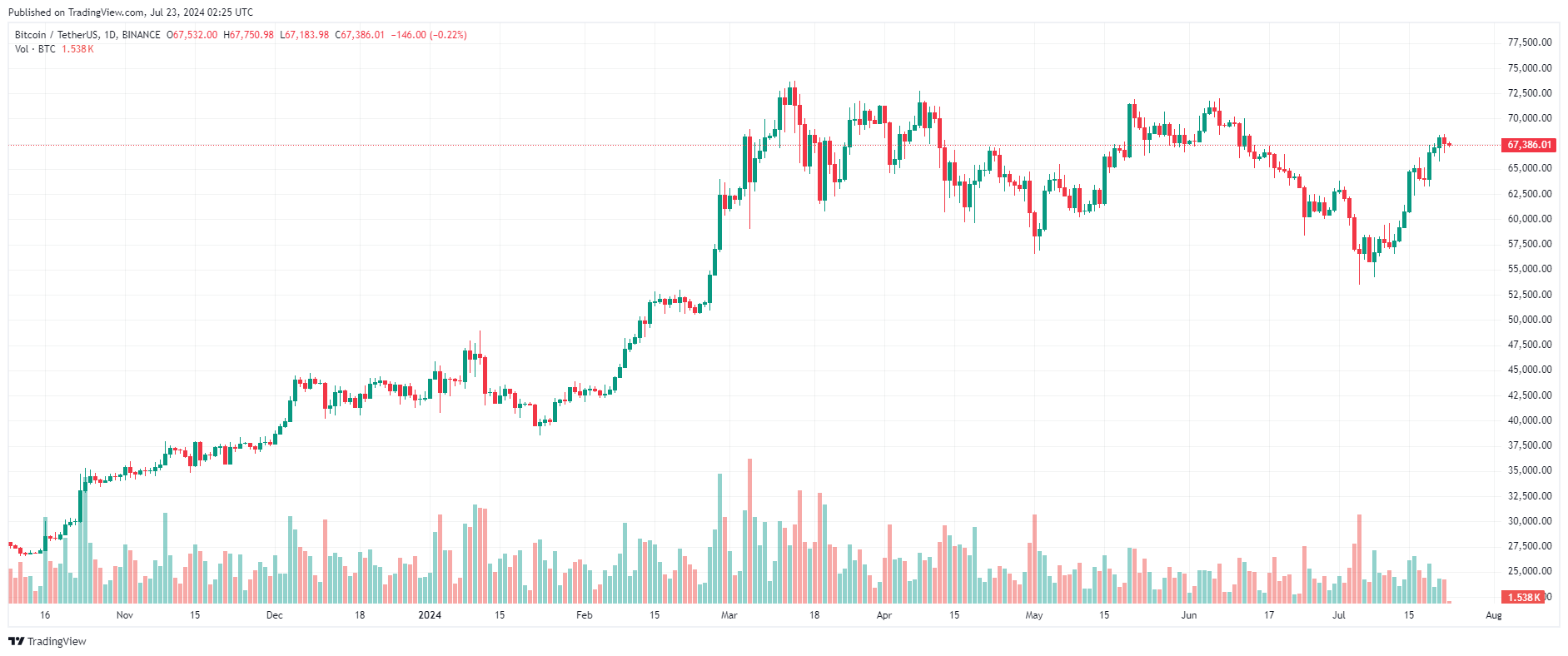The image size is (1568, 656).
Task: Click the red 67,386.01 current price tag
Action: click(x=1529, y=145)
